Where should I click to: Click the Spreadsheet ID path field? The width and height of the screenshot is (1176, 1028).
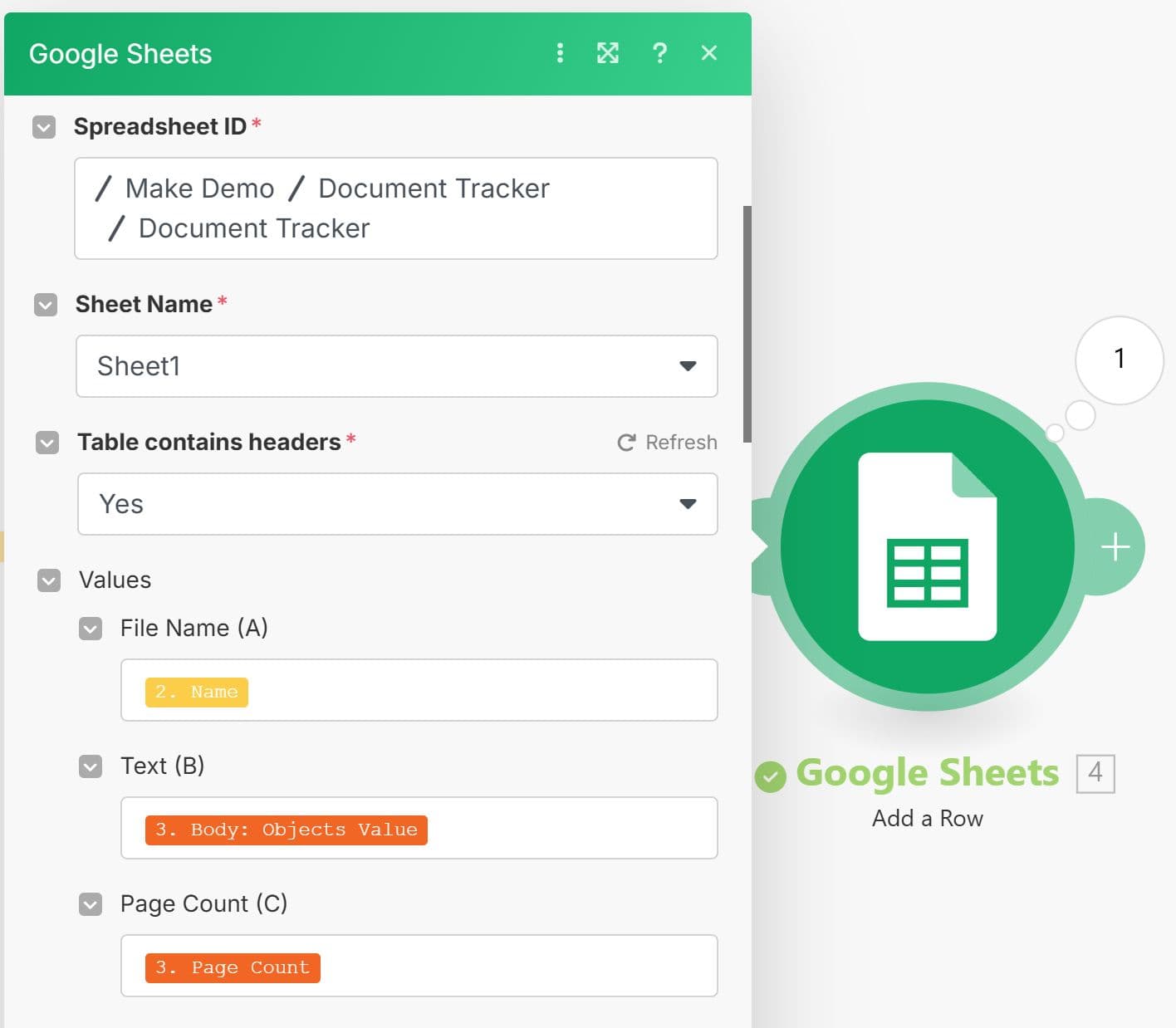point(396,208)
